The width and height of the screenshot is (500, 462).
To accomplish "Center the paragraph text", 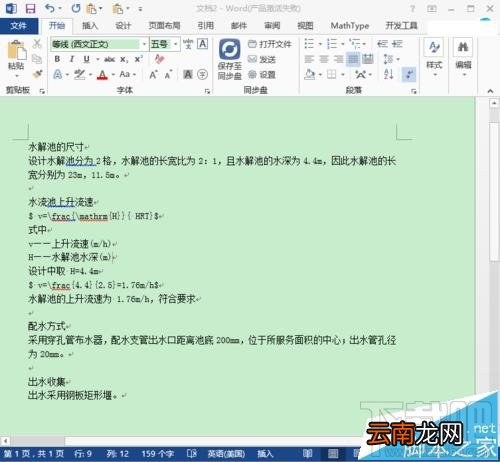I will [324, 59].
